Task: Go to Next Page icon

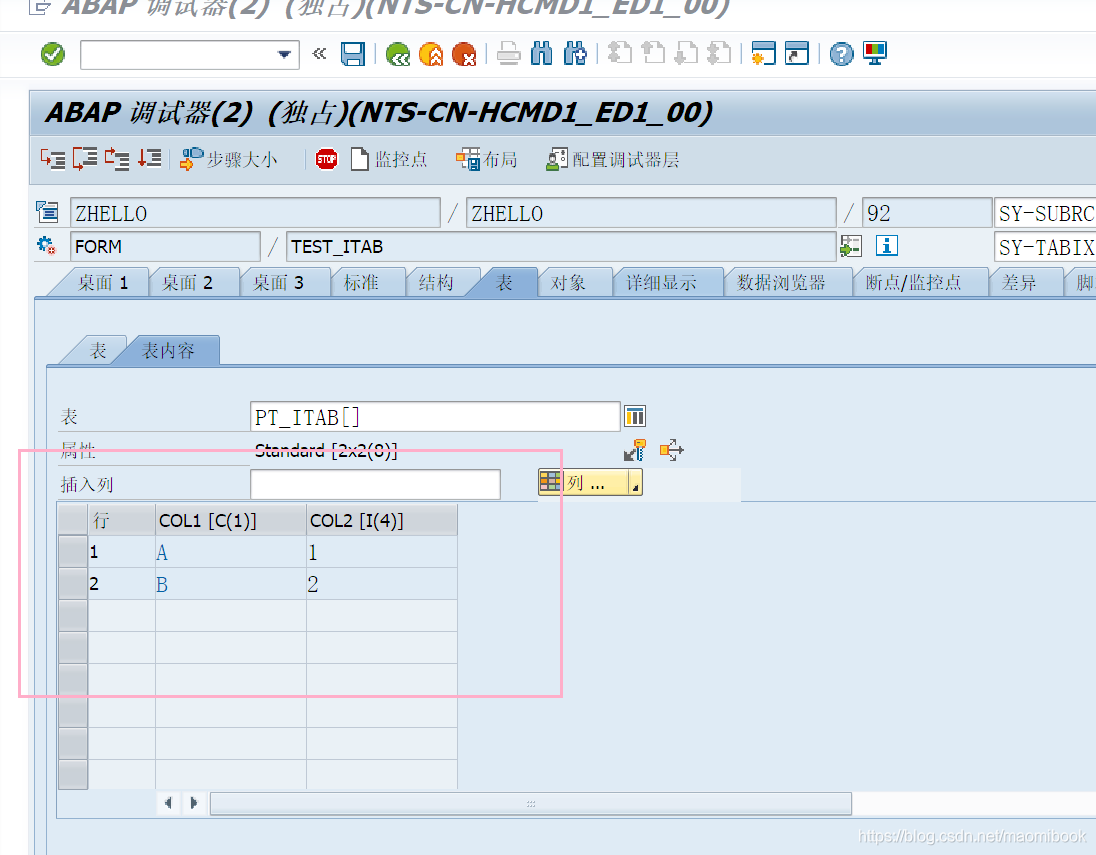Action: pos(686,54)
